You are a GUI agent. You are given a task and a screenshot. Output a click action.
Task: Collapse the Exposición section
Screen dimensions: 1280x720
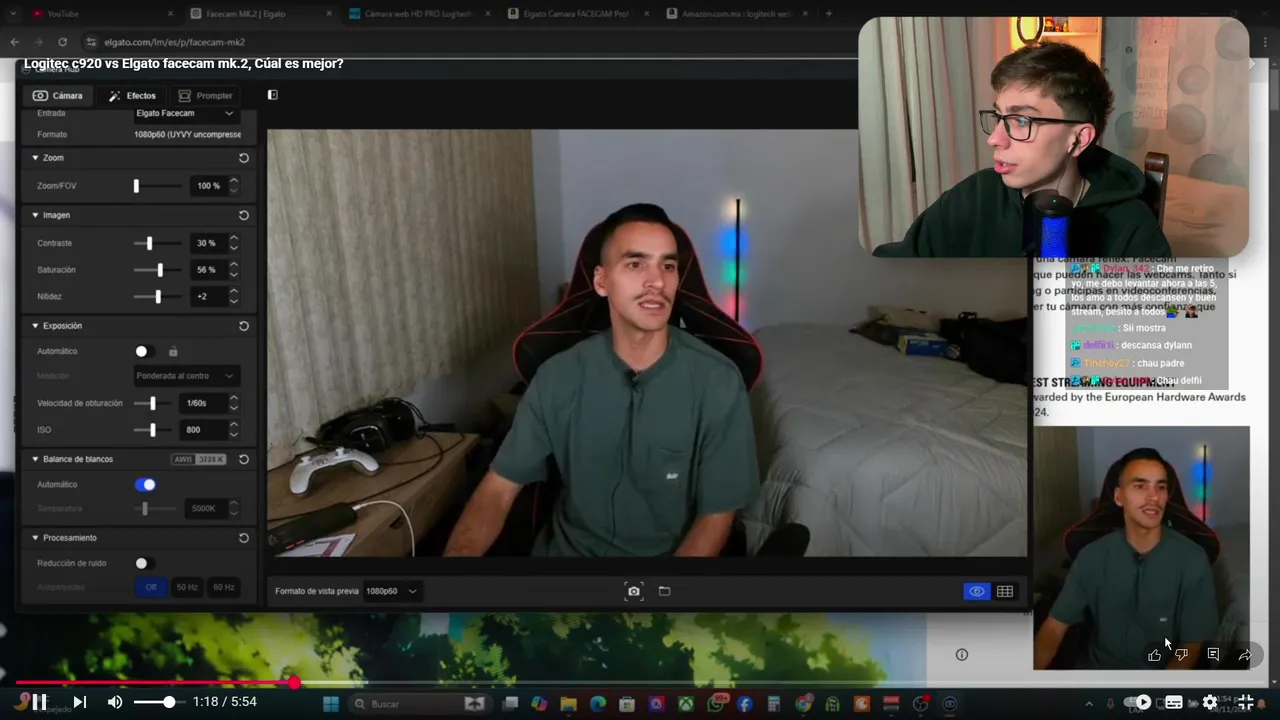pos(35,326)
